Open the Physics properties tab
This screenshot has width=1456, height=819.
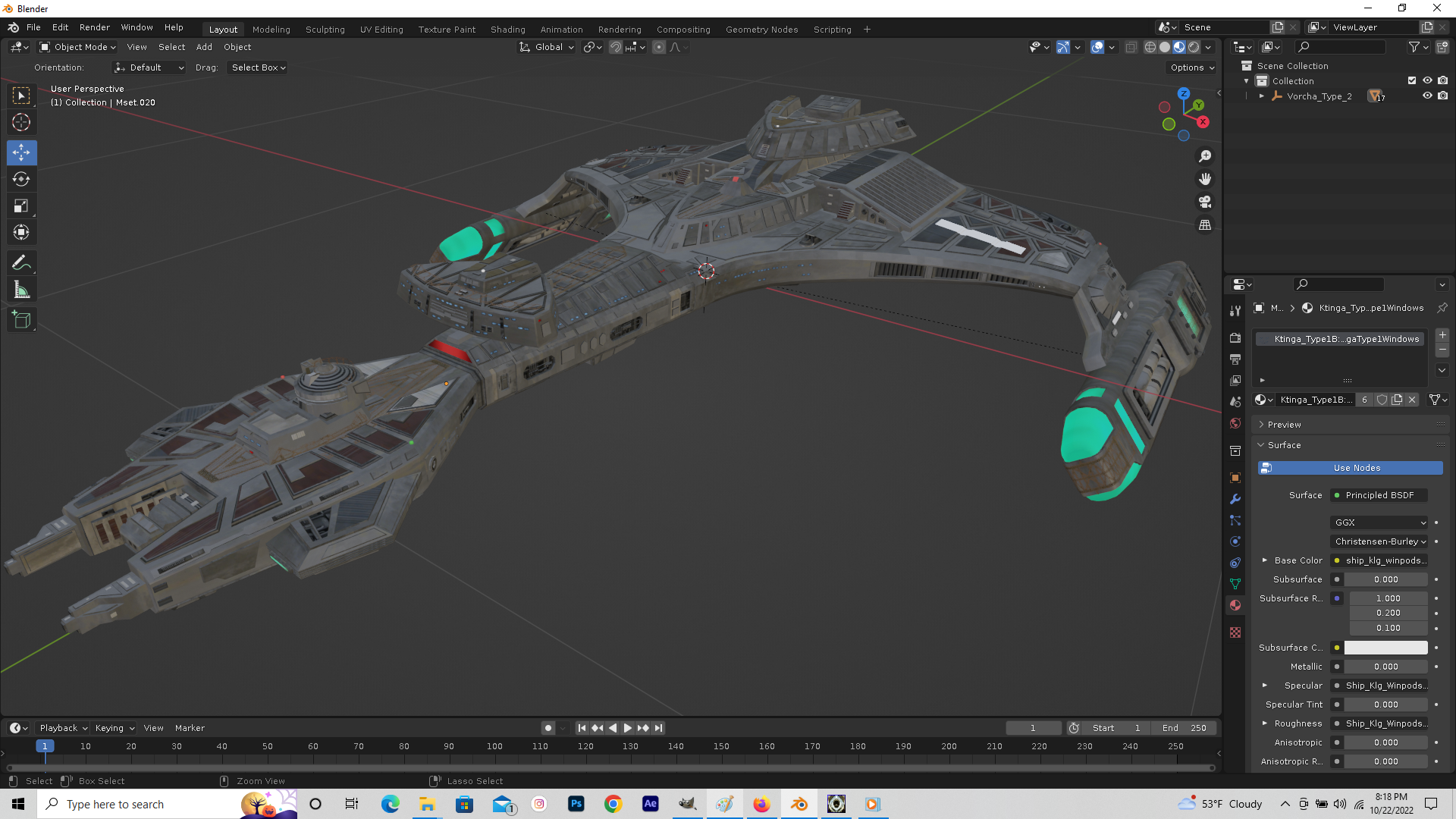coord(1235,541)
